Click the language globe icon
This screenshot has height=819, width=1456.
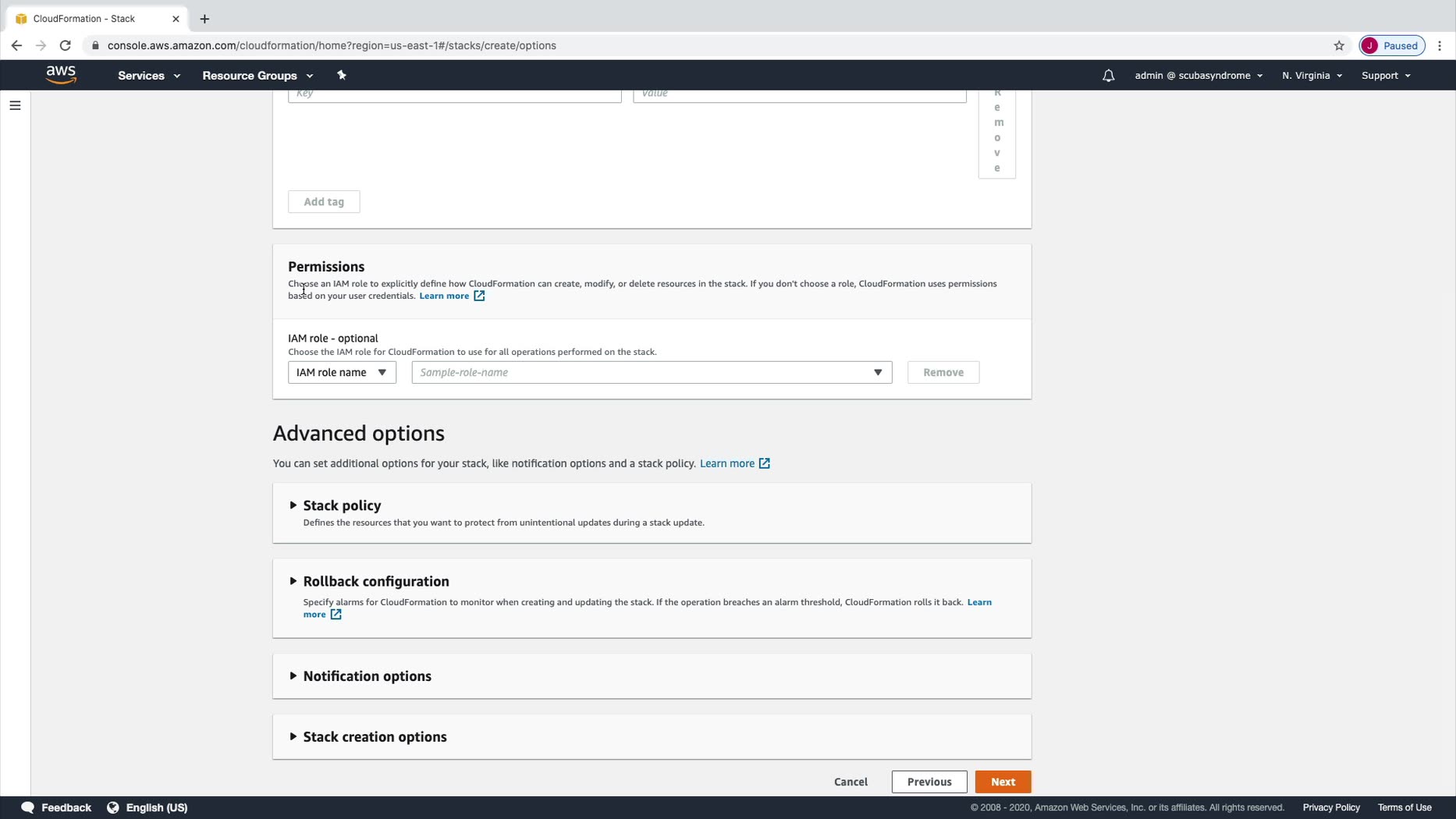(x=113, y=807)
